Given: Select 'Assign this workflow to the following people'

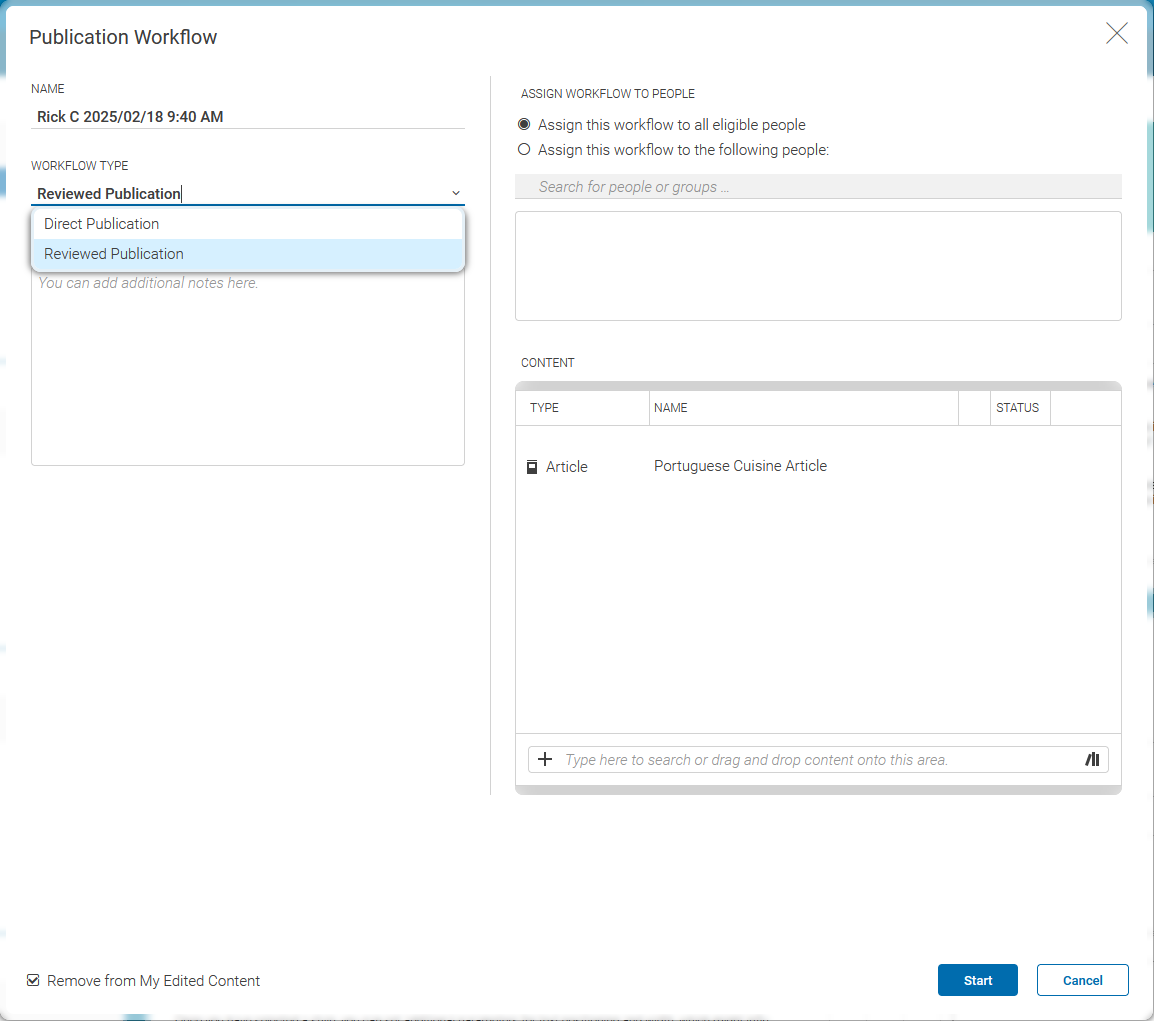Looking at the screenshot, I should coord(524,150).
